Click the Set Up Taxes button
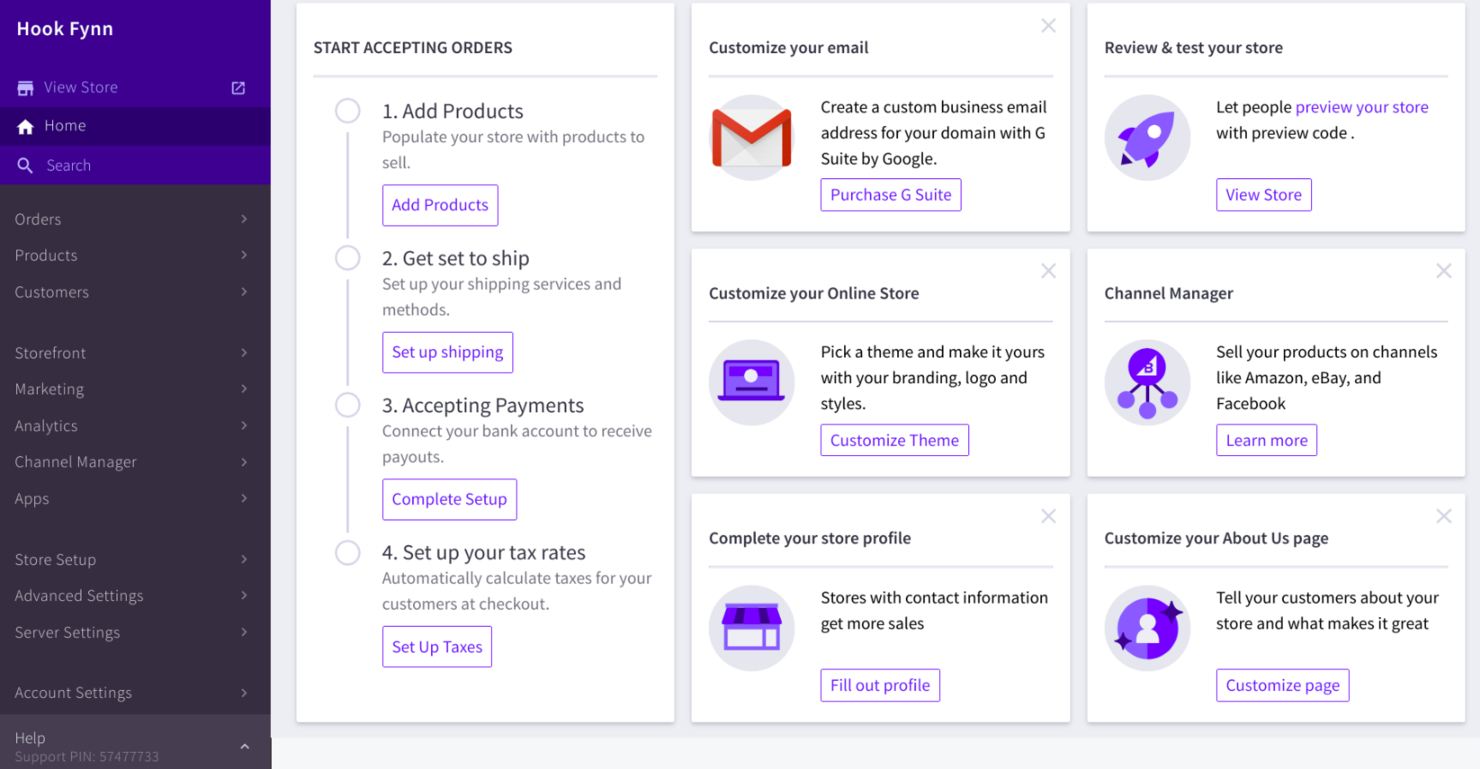The width and height of the screenshot is (1480, 769). [x=437, y=647]
